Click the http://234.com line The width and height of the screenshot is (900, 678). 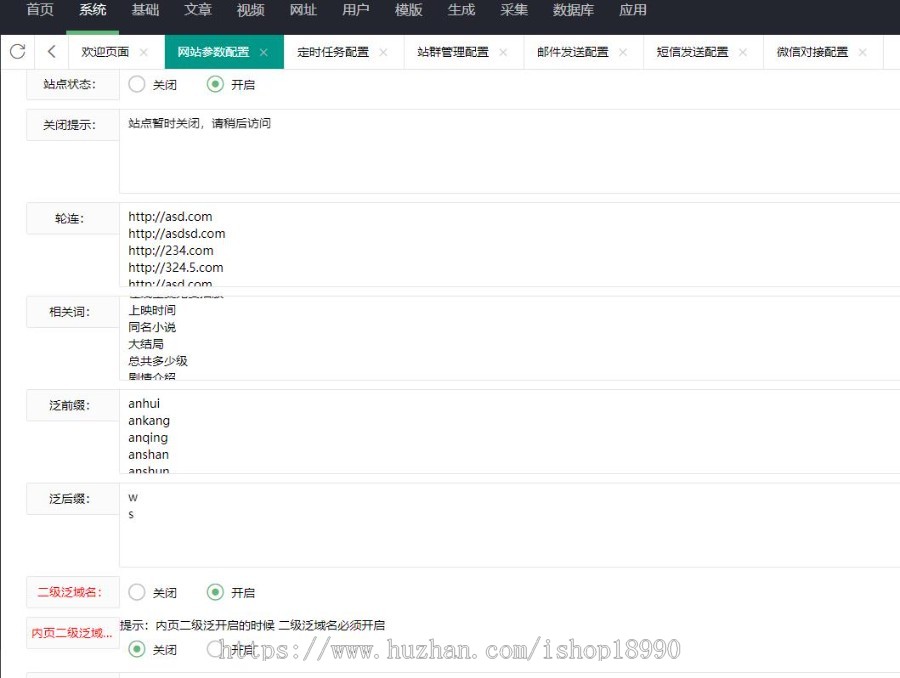click(170, 250)
